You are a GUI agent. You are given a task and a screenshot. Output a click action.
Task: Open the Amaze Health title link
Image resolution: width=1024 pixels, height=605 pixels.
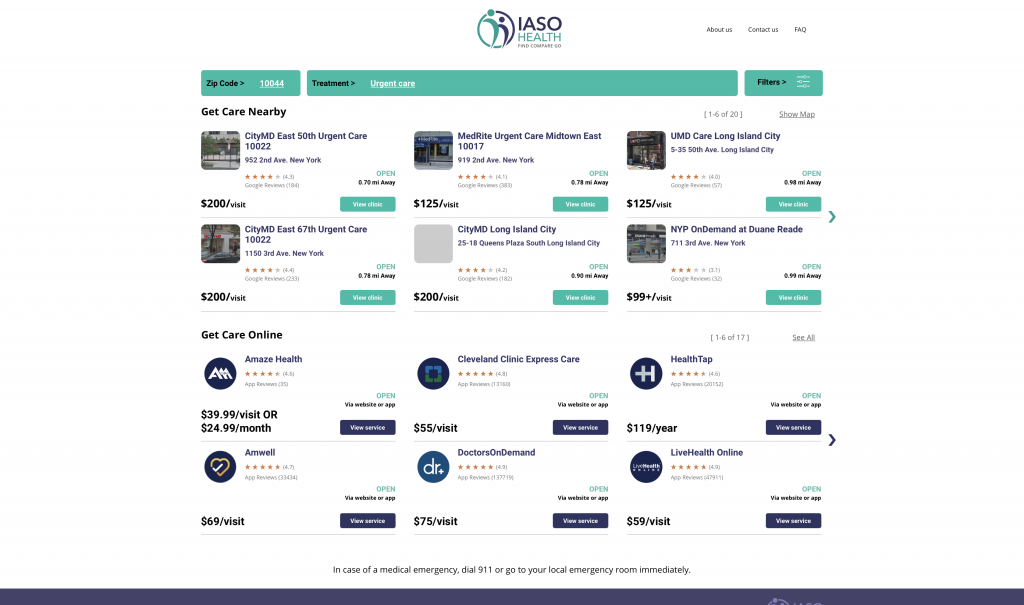click(x=273, y=359)
